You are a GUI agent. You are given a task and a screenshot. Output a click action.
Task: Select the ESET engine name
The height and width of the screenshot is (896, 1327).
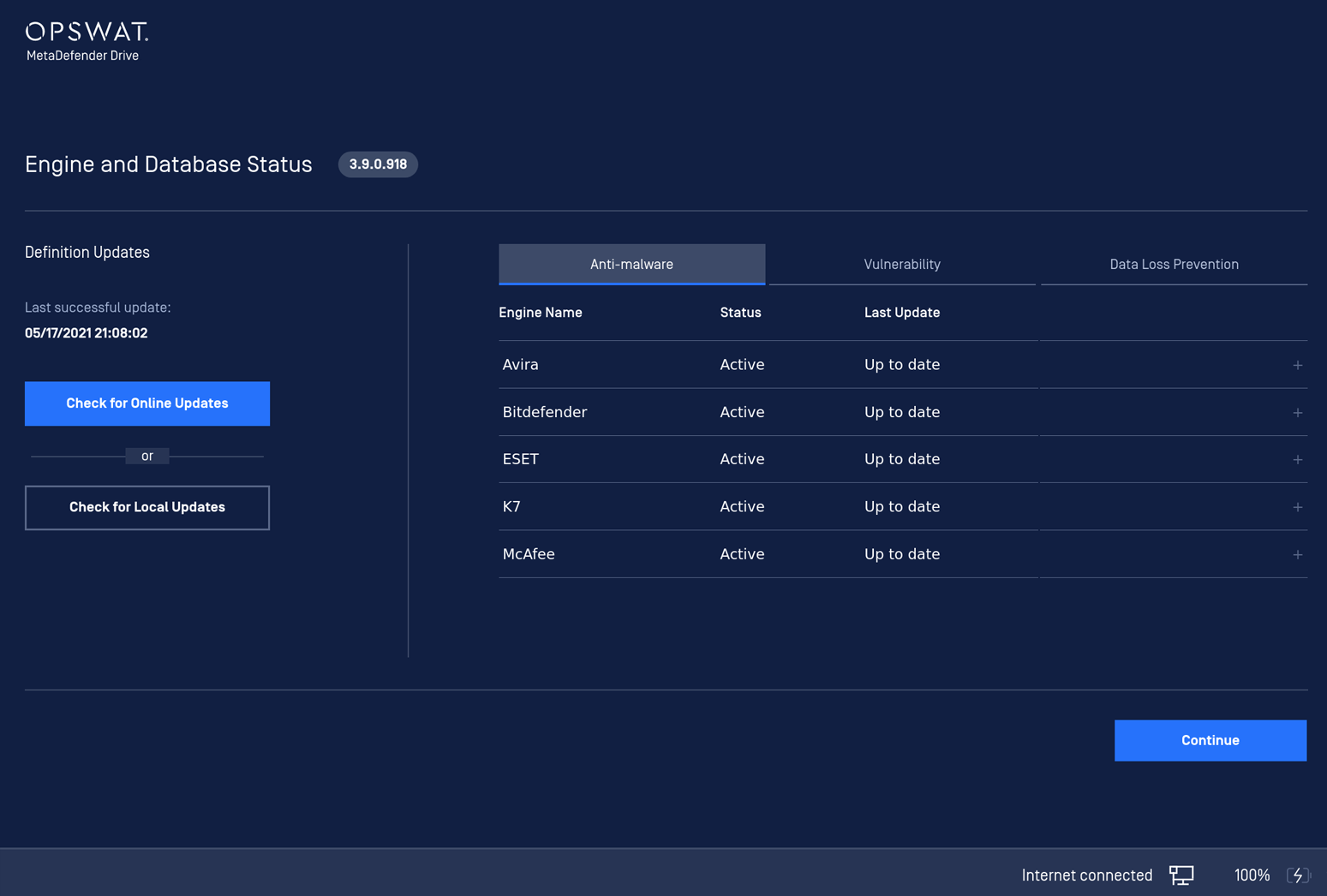click(x=520, y=459)
